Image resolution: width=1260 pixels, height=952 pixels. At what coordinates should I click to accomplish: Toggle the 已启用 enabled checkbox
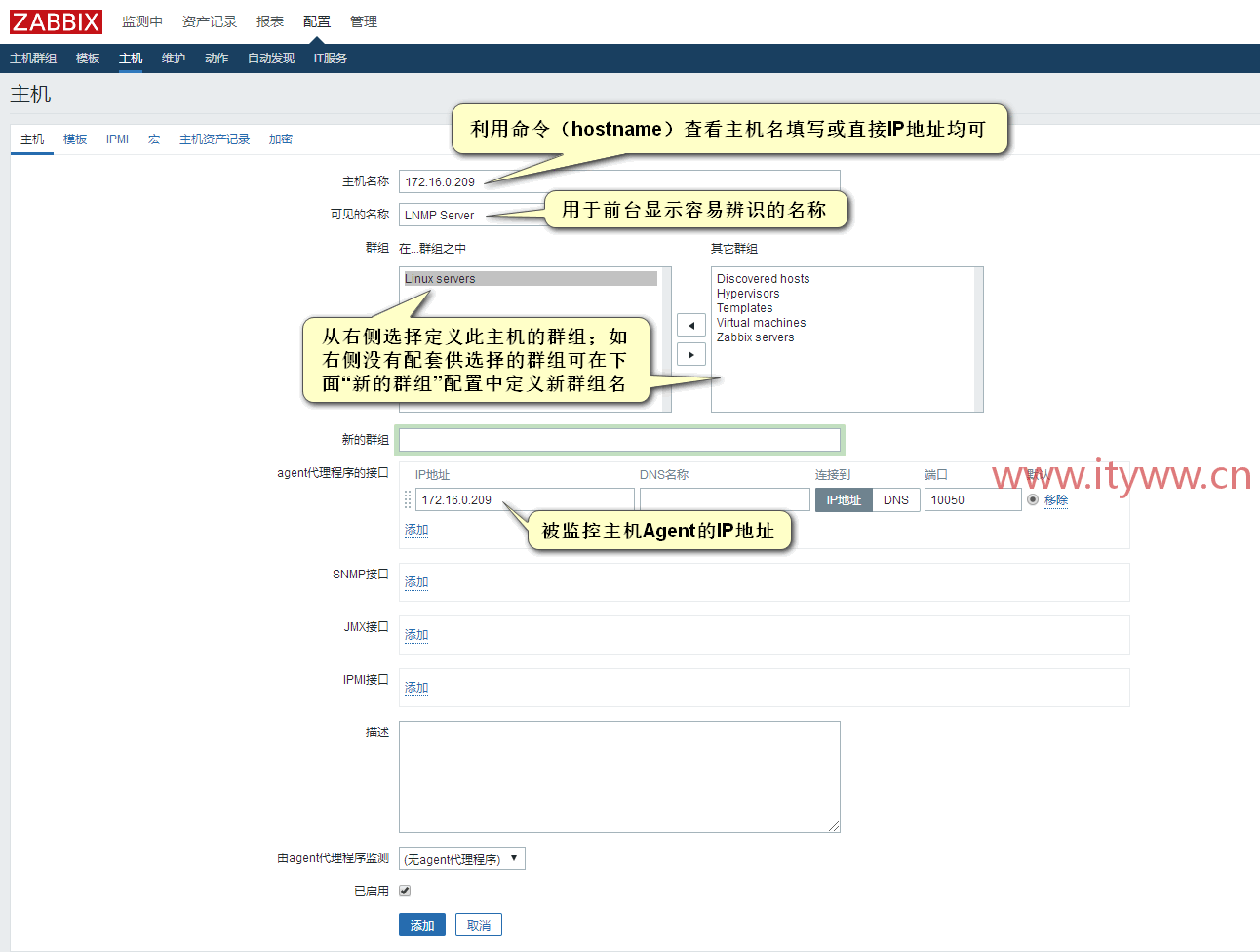tap(405, 891)
